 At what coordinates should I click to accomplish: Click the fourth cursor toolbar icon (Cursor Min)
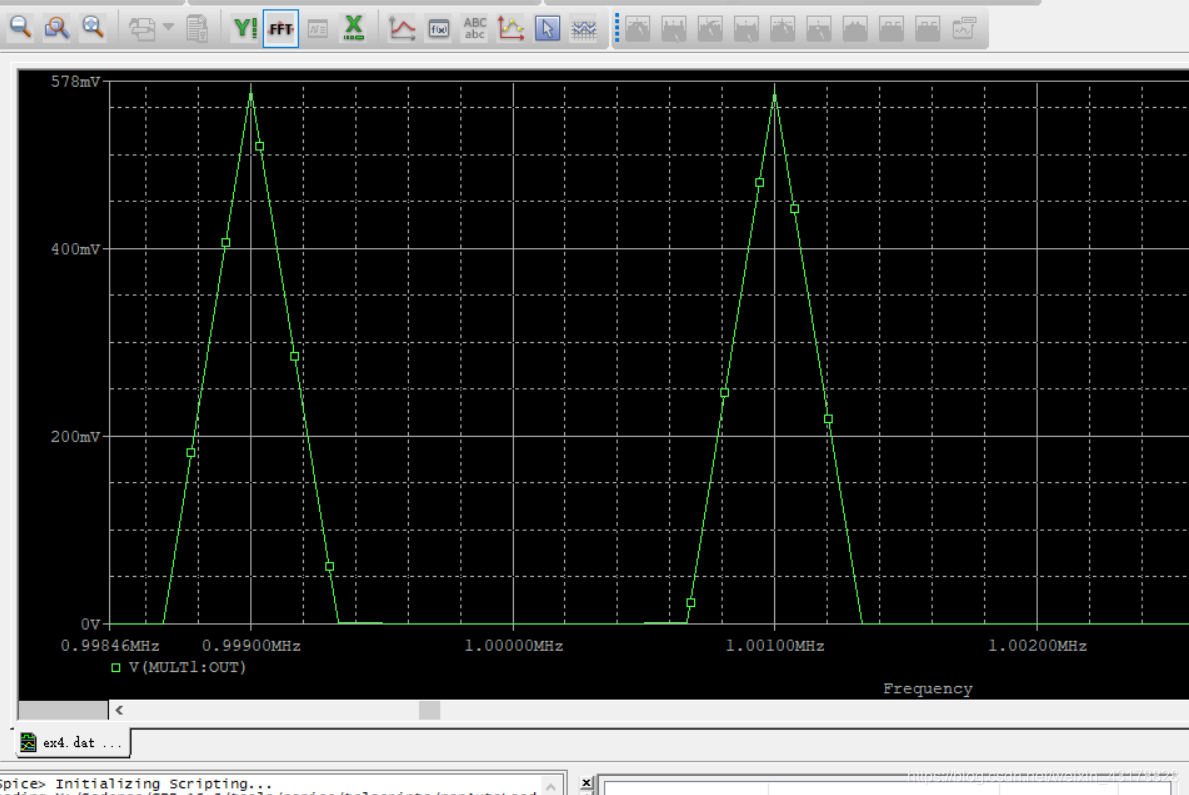click(746, 29)
